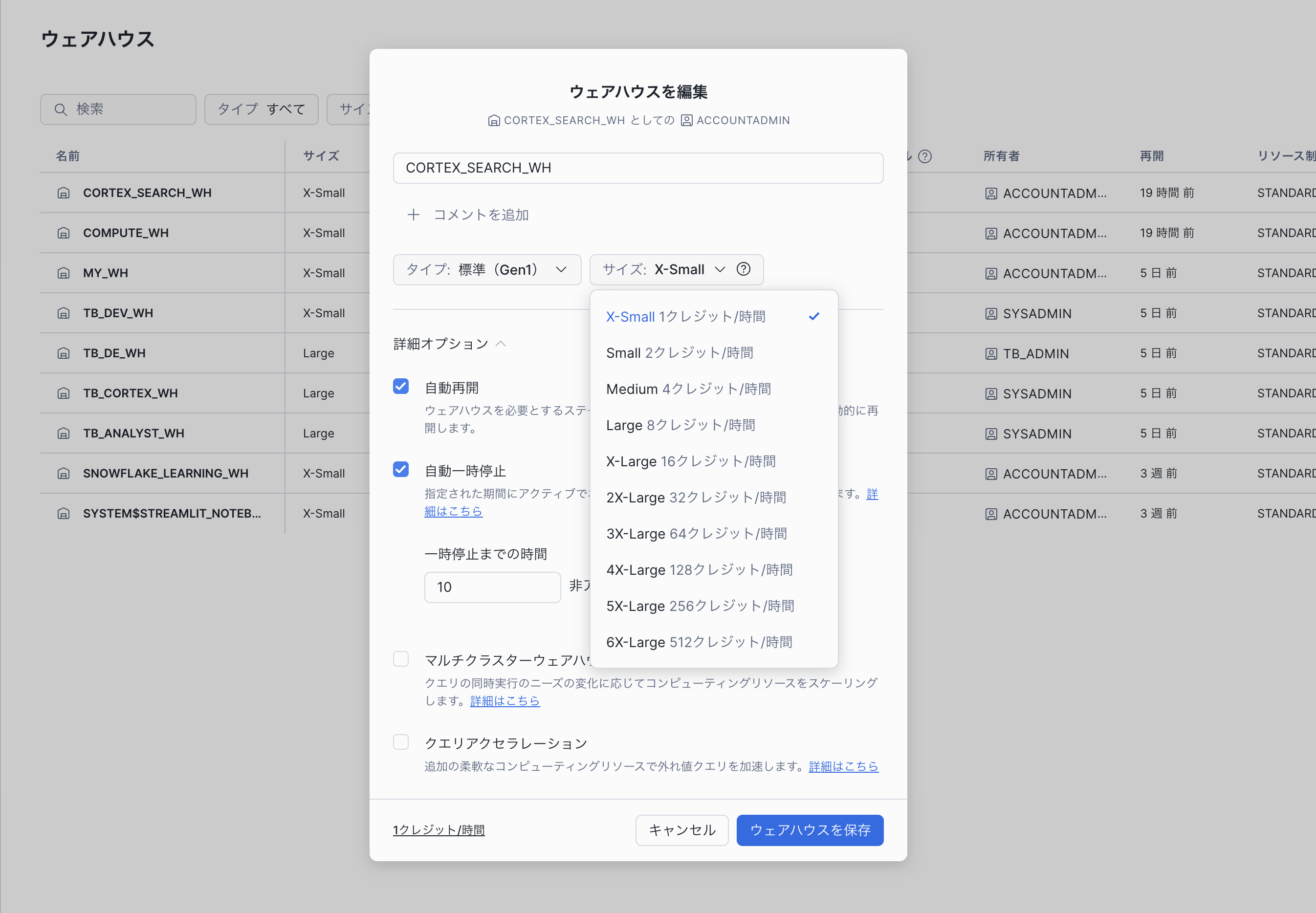The width and height of the screenshot is (1316, 913).
Task: Enable the マルチクラスターウェアハウス checkbox
Action: [400, 659]
